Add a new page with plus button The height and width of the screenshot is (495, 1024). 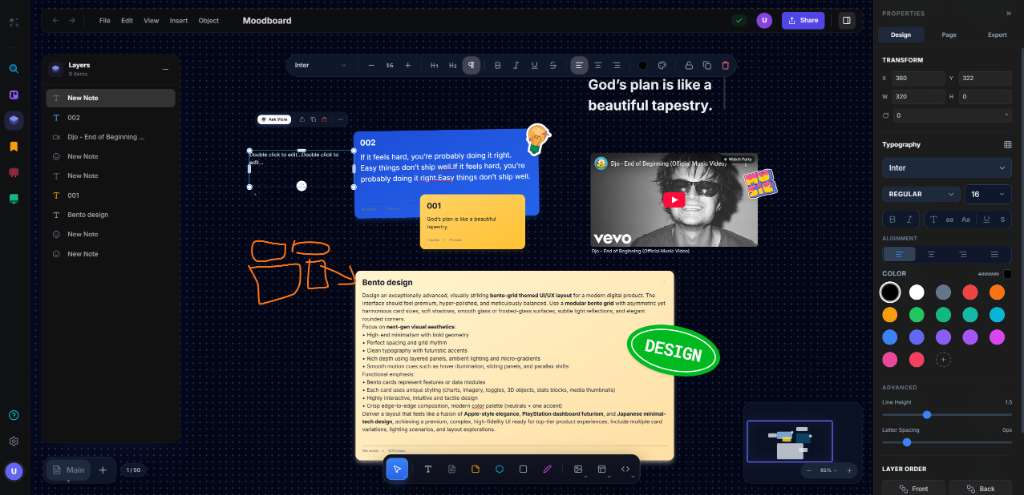point(103,470)
